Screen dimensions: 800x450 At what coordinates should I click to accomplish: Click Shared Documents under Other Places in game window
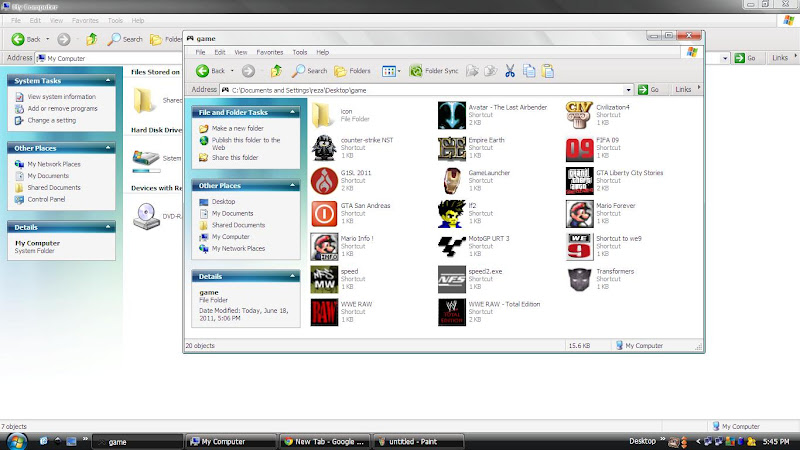pyautogui.click(x=237, y=225)
